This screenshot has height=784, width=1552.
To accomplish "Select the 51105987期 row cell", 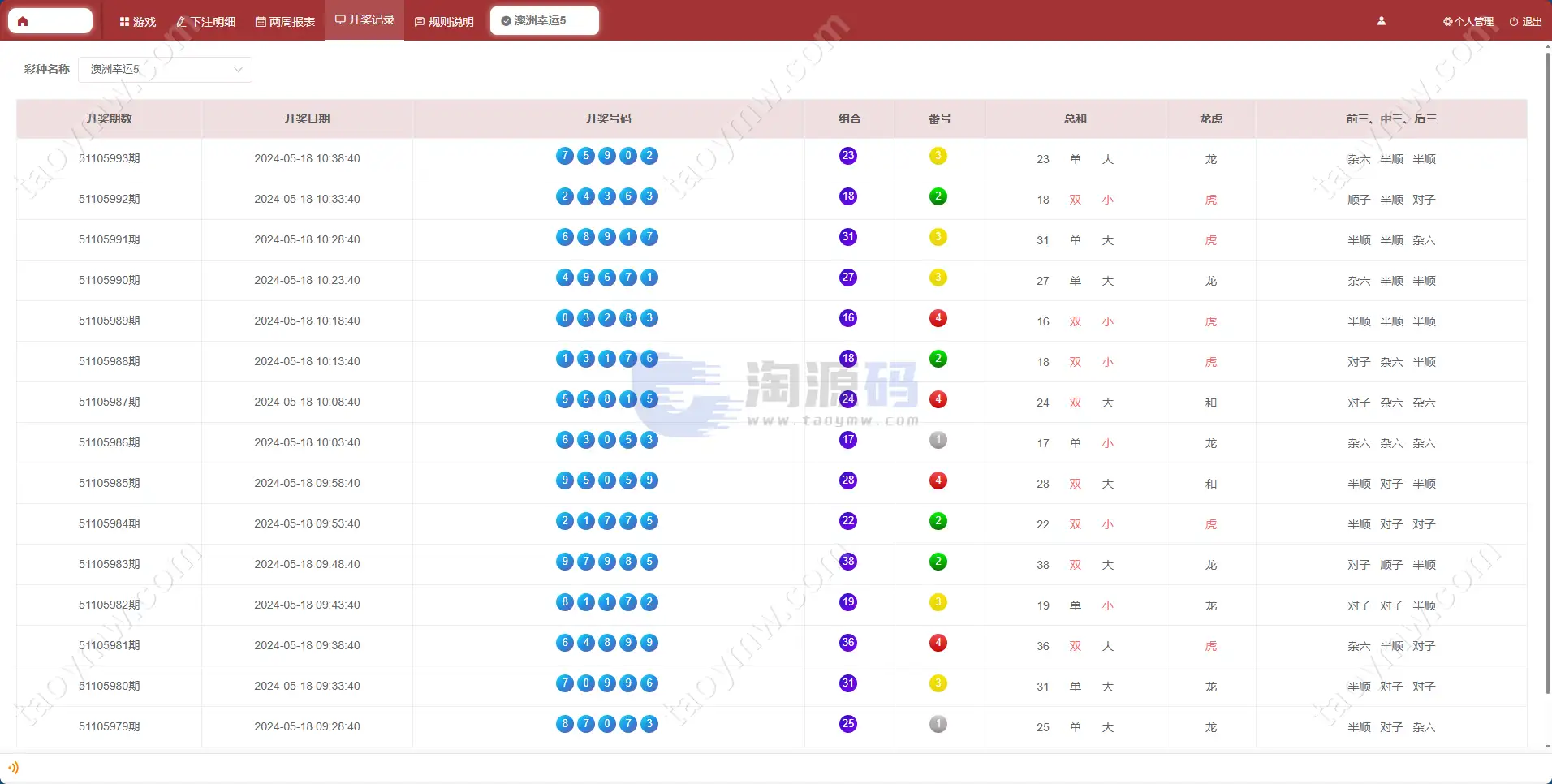I will click(x=110, y=402).
